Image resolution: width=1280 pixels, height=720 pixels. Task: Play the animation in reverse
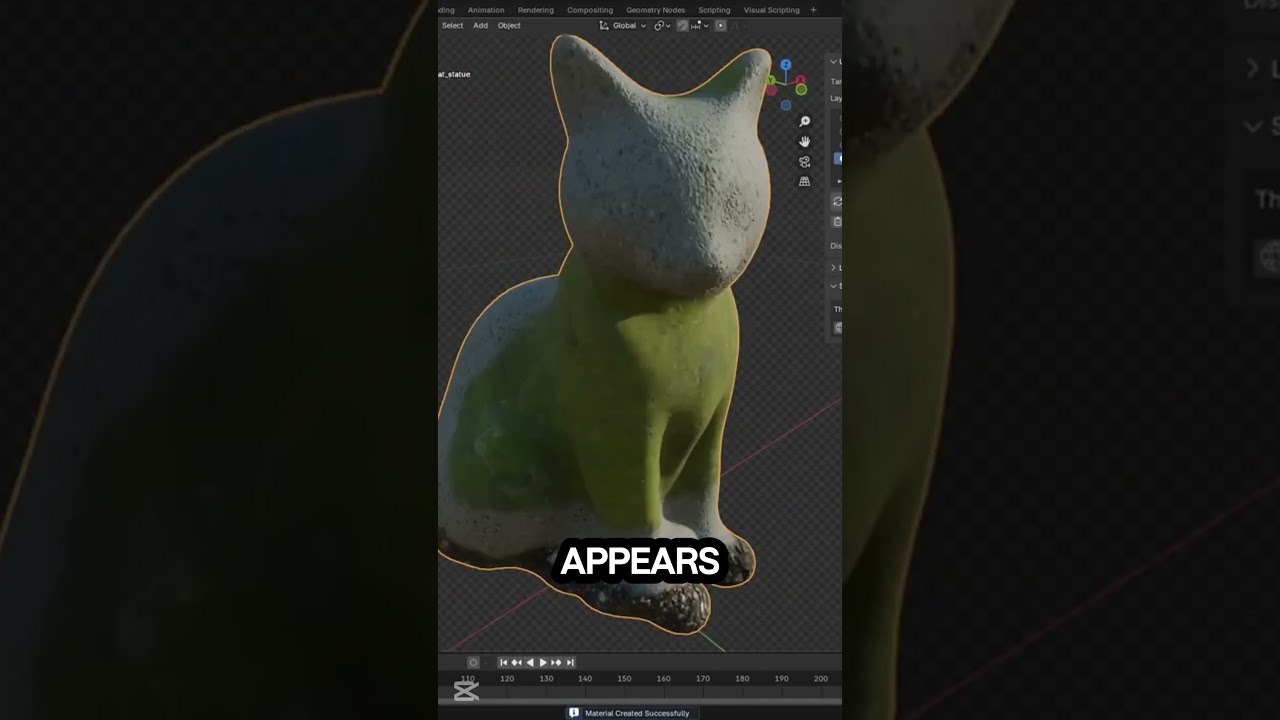coord(530,662)
